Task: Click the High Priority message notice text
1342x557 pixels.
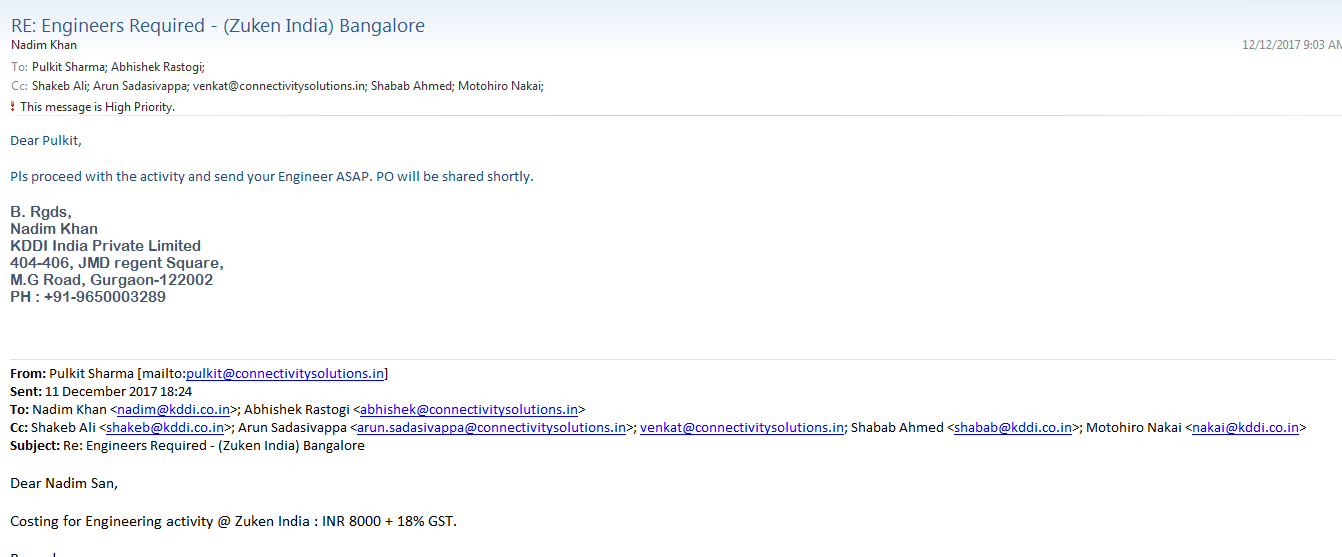Action: (97, 107)
